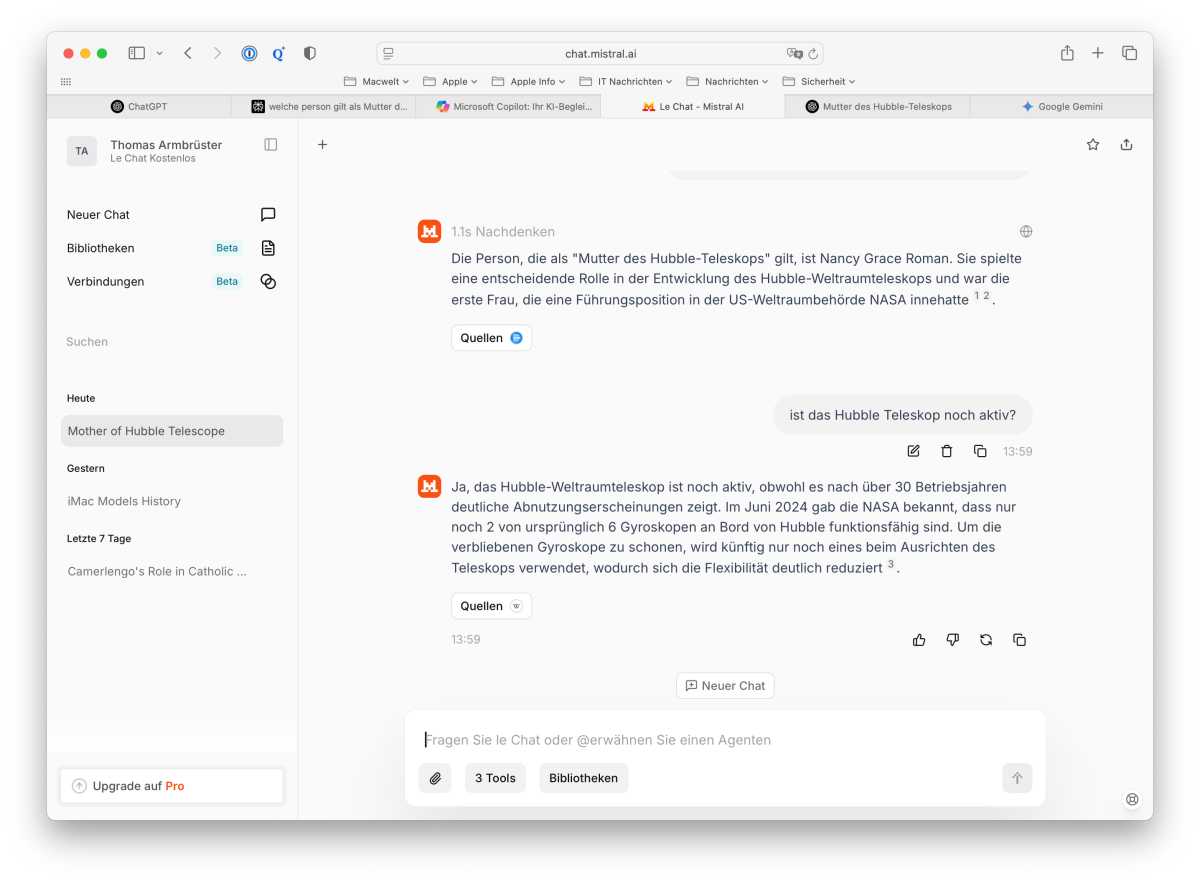1200x882 pixels.
Task: Delete the user message with the trash icon
Action: (x=946, y=451)
